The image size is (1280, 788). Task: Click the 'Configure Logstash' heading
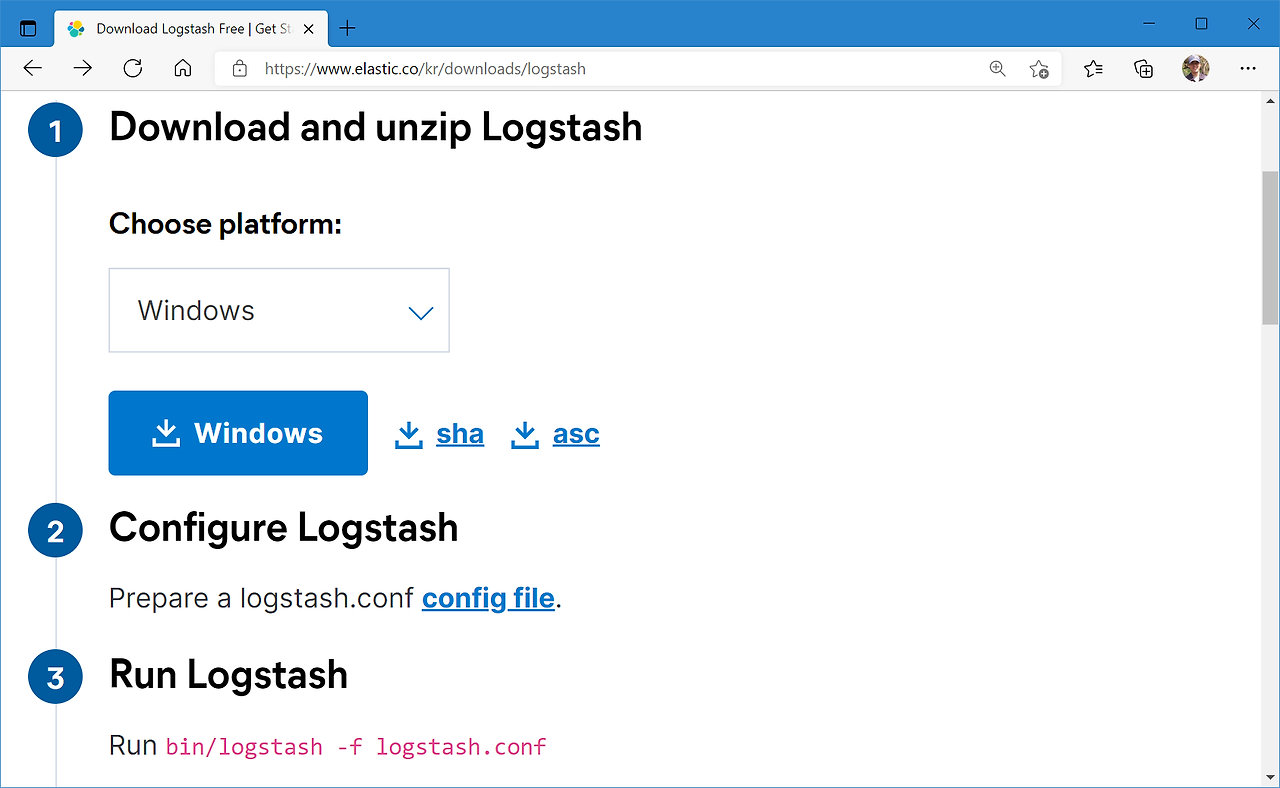click(284, 528)
